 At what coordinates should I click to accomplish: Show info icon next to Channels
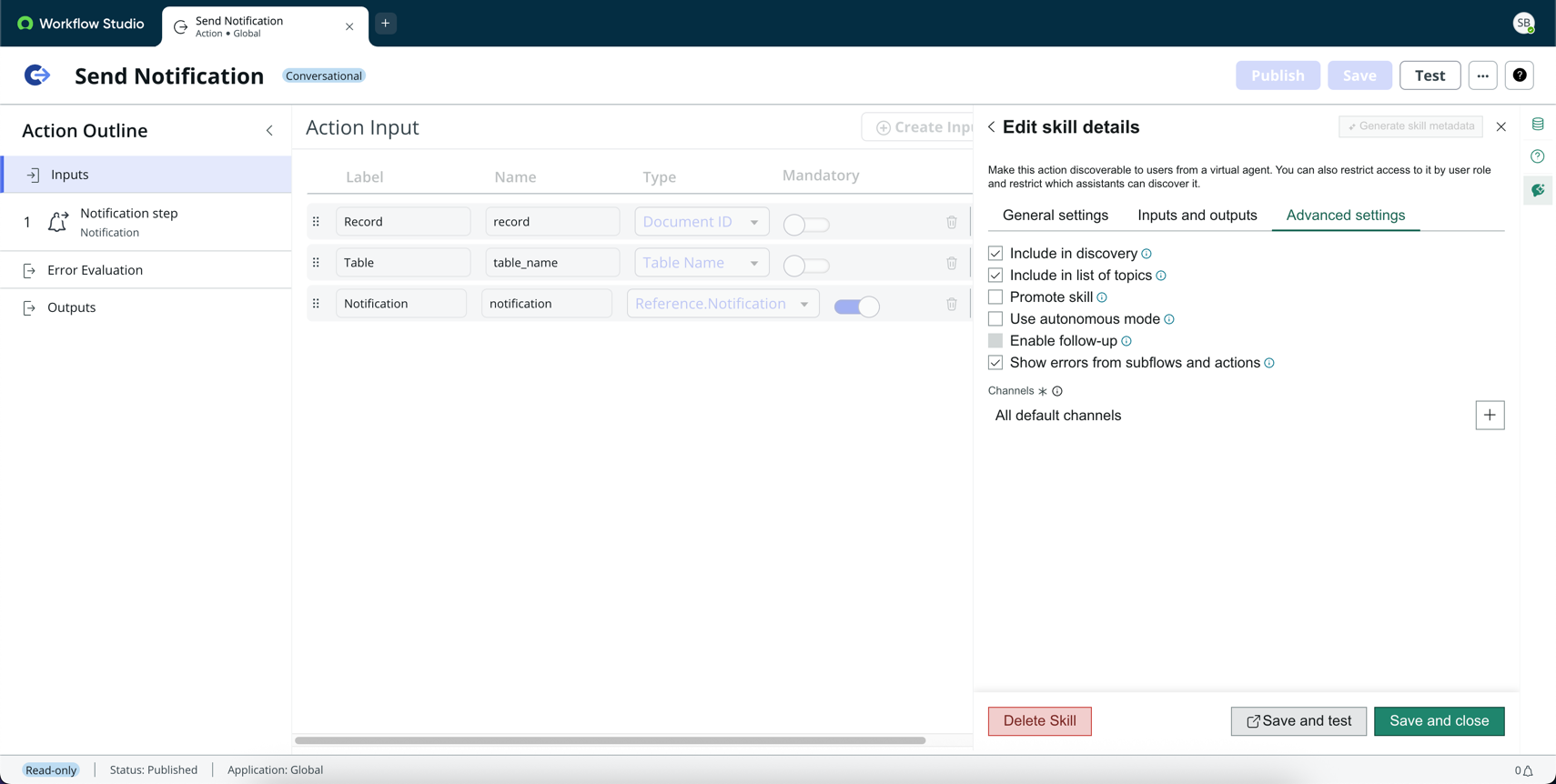click(x=1057, y=391)
